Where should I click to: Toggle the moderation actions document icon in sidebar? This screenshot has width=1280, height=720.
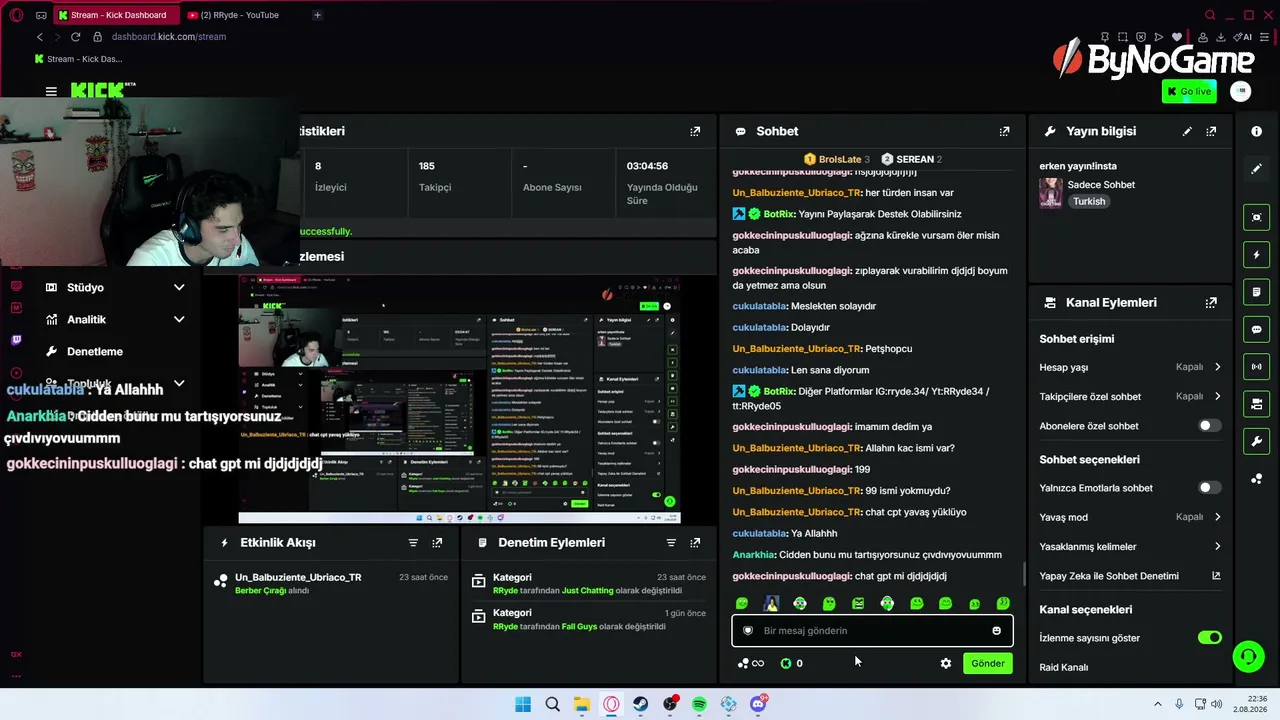[x=1257, y=292]
